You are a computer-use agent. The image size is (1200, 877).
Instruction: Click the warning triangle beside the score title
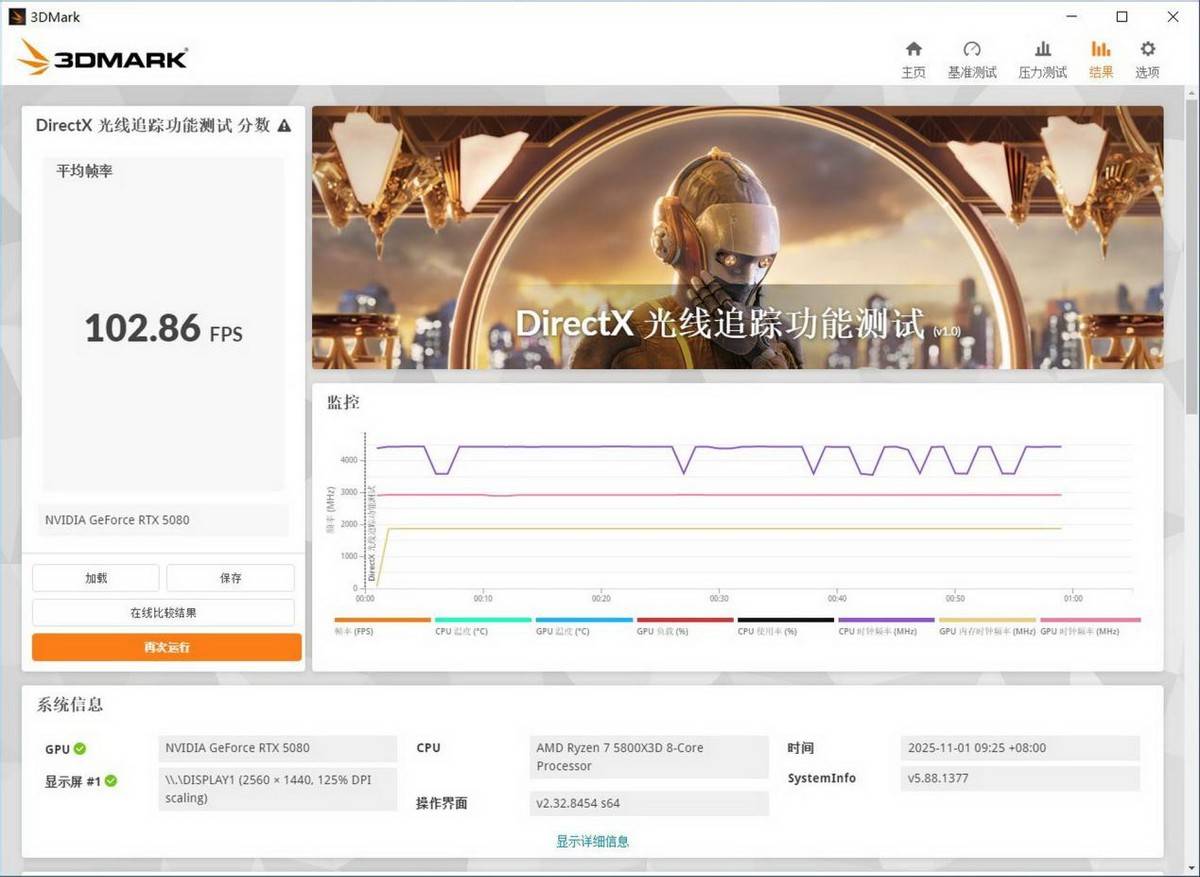click(284, 126)
